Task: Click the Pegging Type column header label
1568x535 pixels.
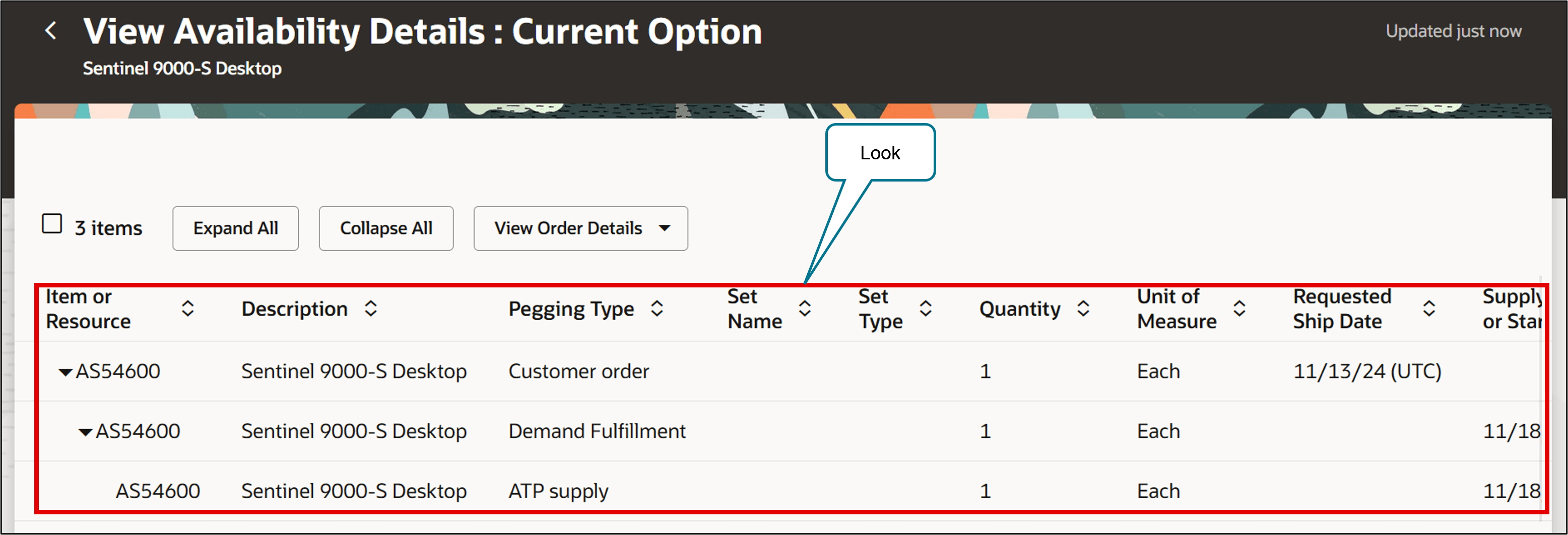Action: coord(571,309)
